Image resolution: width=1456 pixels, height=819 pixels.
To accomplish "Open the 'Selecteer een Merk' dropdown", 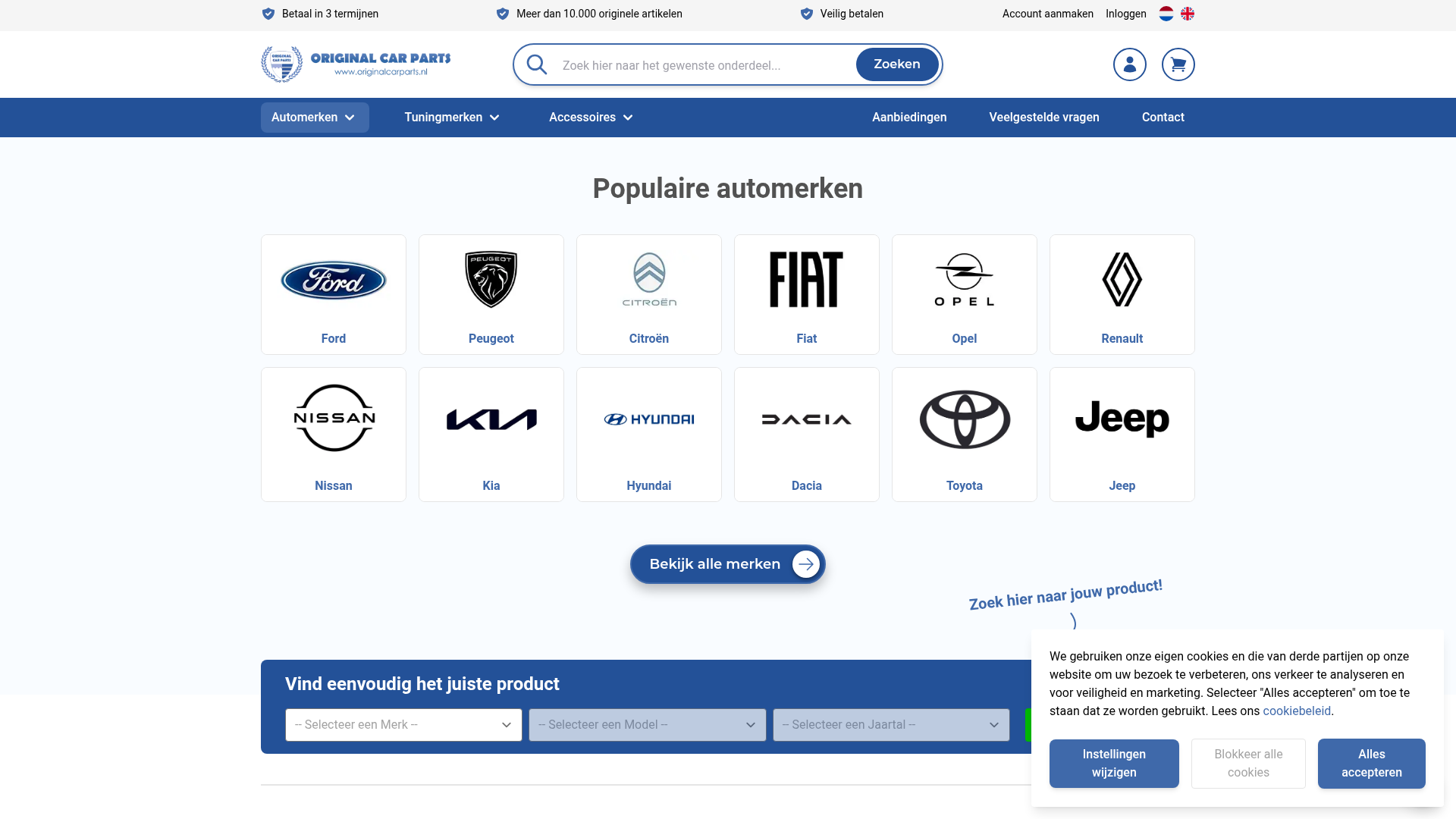I will [403, 725].
